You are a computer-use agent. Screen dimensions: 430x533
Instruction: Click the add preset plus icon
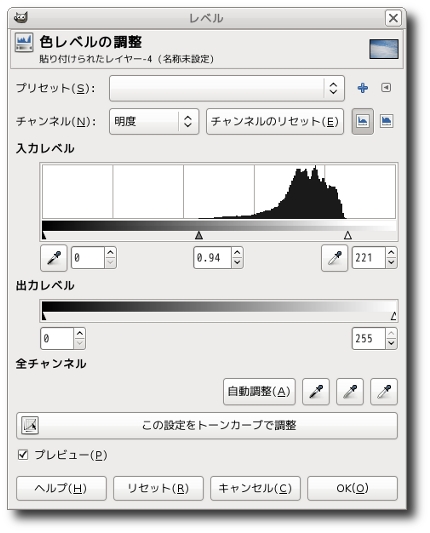pyautogui.click(x=363, y=88)
